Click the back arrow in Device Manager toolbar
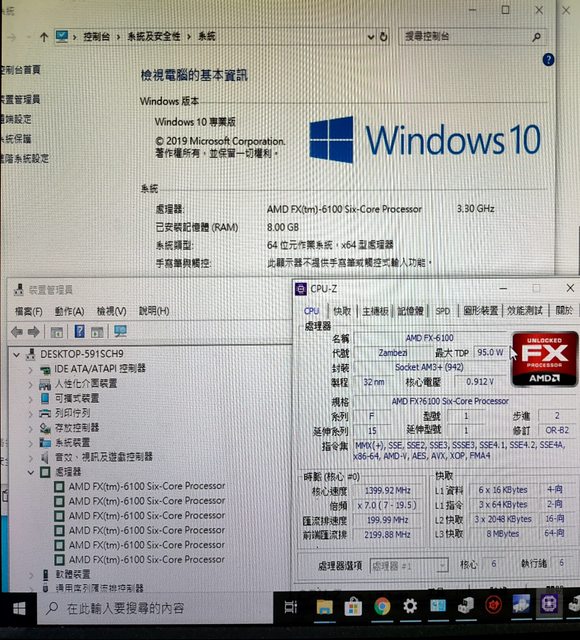Image resolution: width=580 pixels, height=640 pixels. pos(17,332)
